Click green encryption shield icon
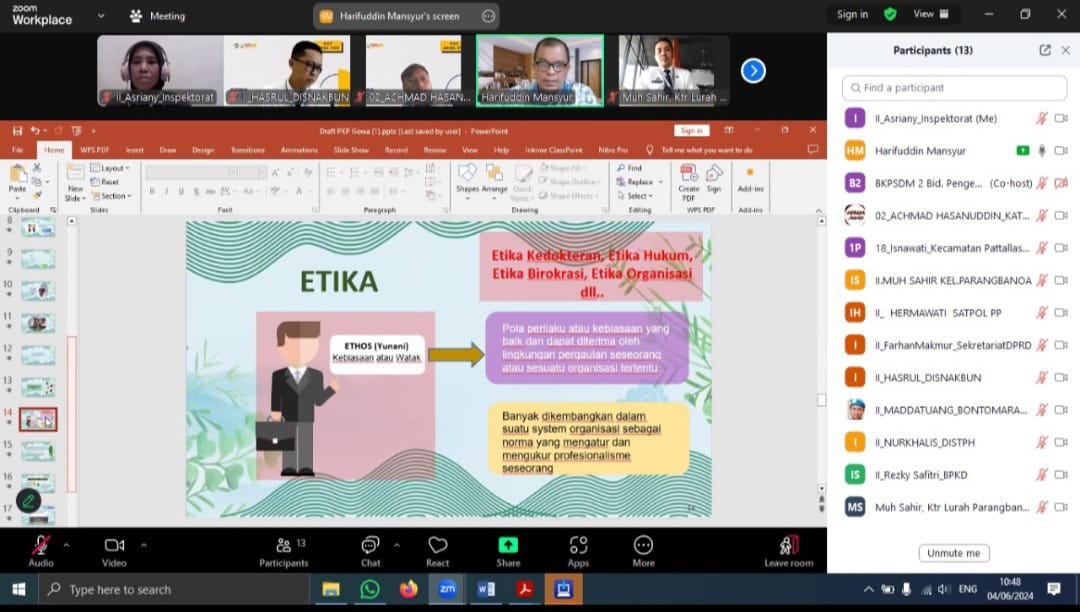Screen dimensions: 1080x612 [890, 14]
